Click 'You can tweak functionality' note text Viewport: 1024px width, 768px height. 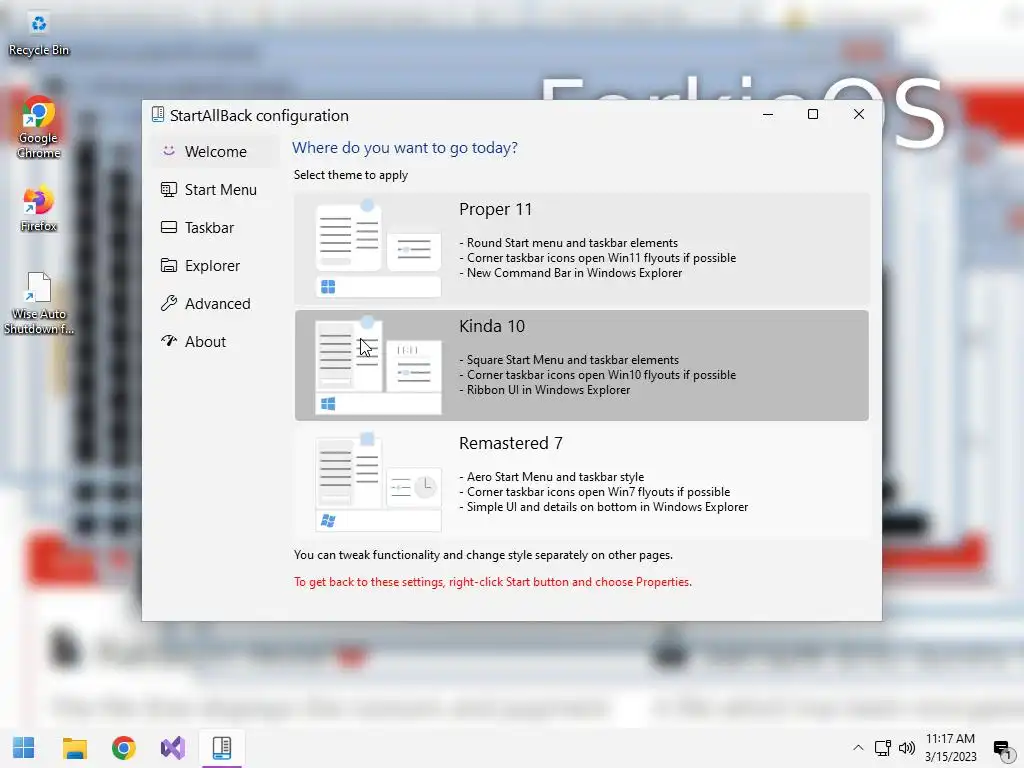coord(483,555)
